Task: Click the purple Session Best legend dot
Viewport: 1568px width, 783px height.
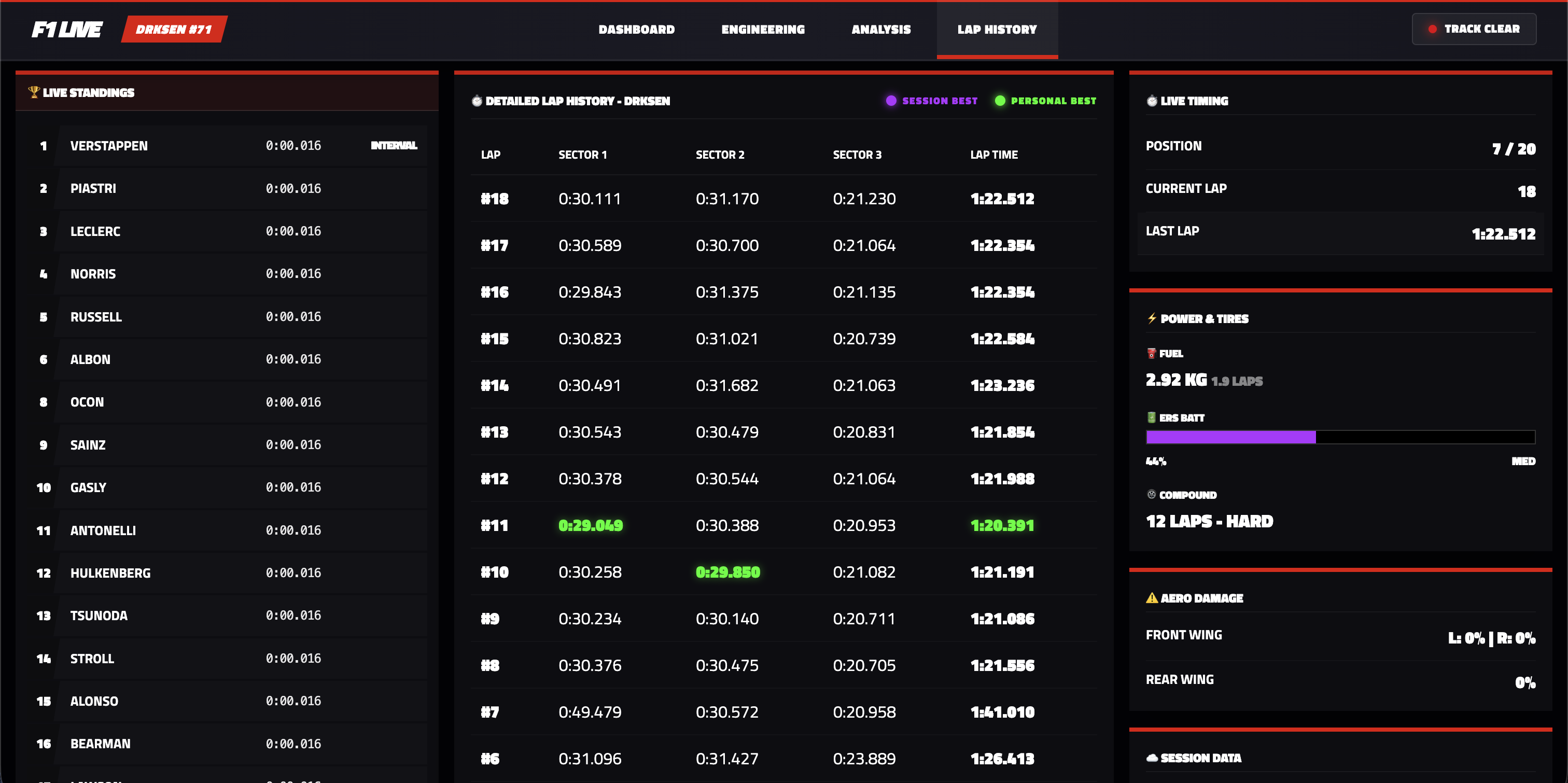Action: tap(891, 101)
